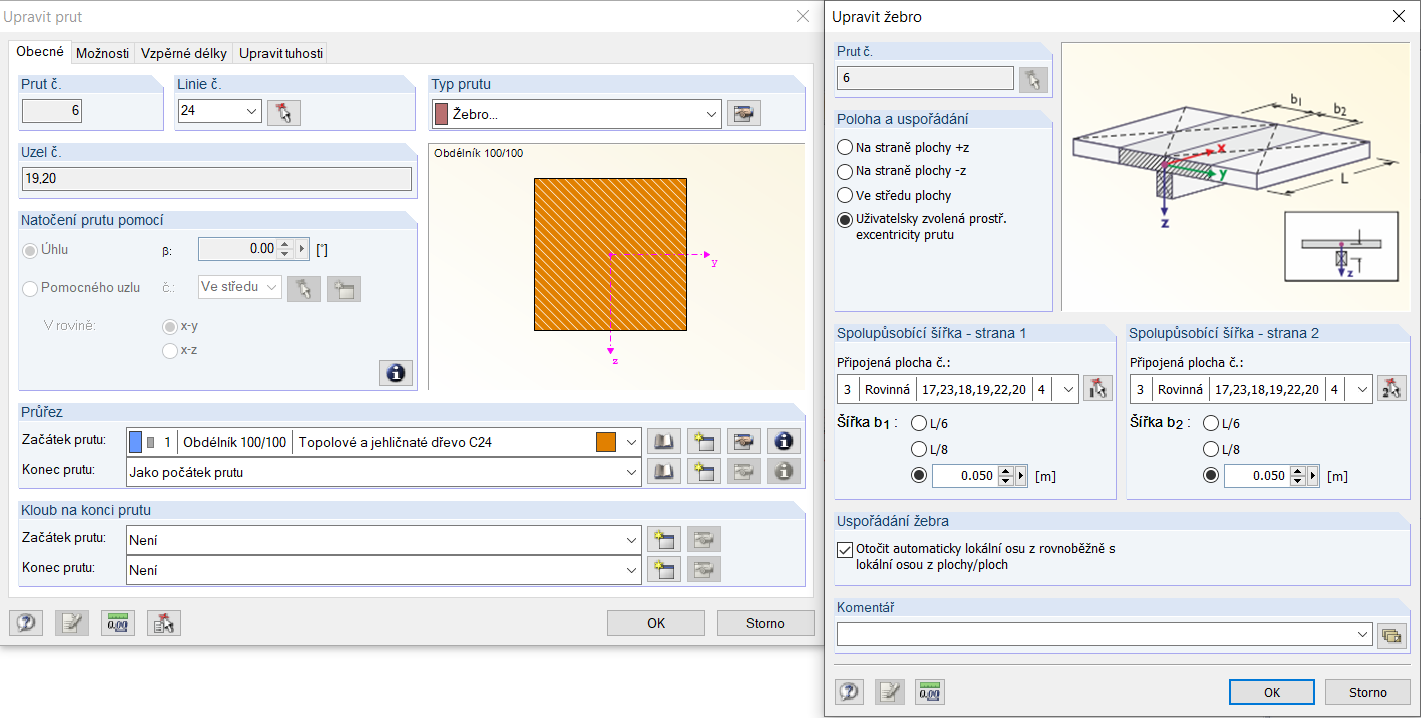Screen dimensions: 1421x718
Task: Switch to Možnosti tab
Action: pyautogui.click(x=103, y=54)
